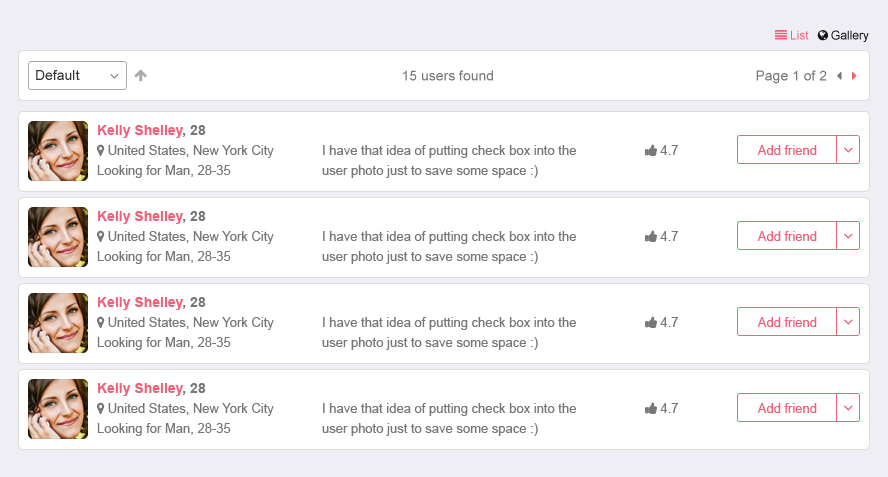Switch to List view
Image resolution: width=888 pixels, height=477 pixels.
[791, 35]
